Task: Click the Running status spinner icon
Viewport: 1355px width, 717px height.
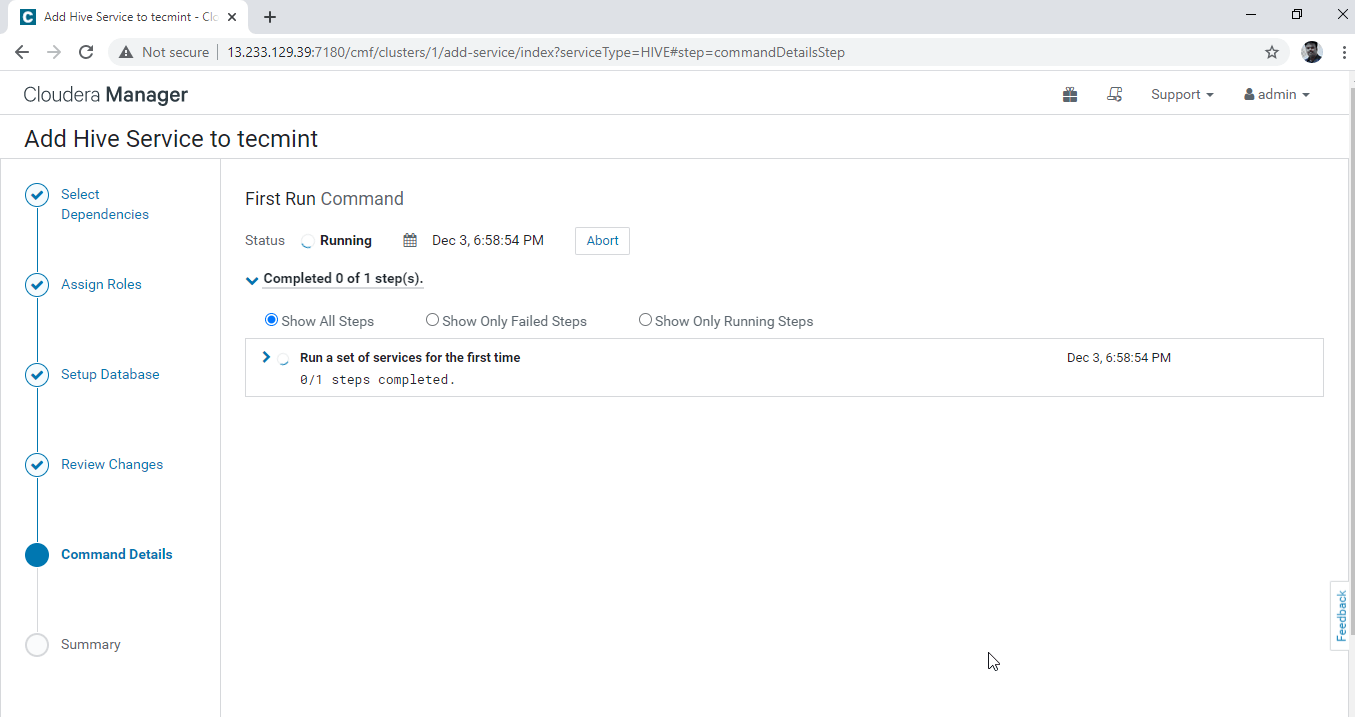Action: 307,241
